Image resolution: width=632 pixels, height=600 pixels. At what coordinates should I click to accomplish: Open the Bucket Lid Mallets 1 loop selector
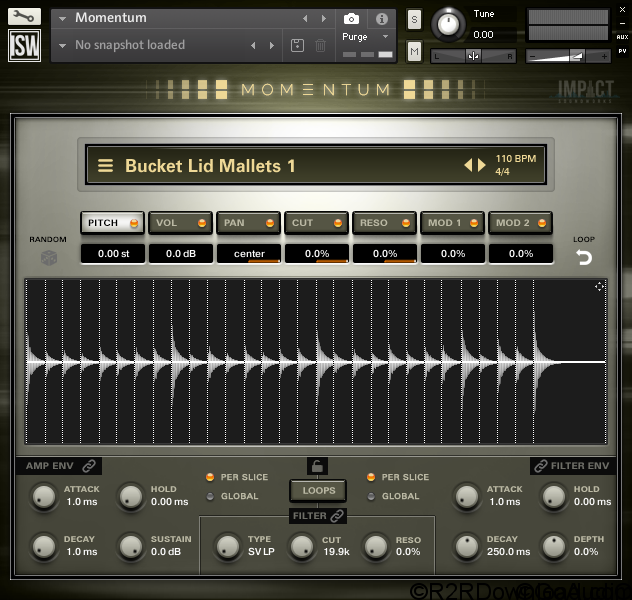click(316, 165)
